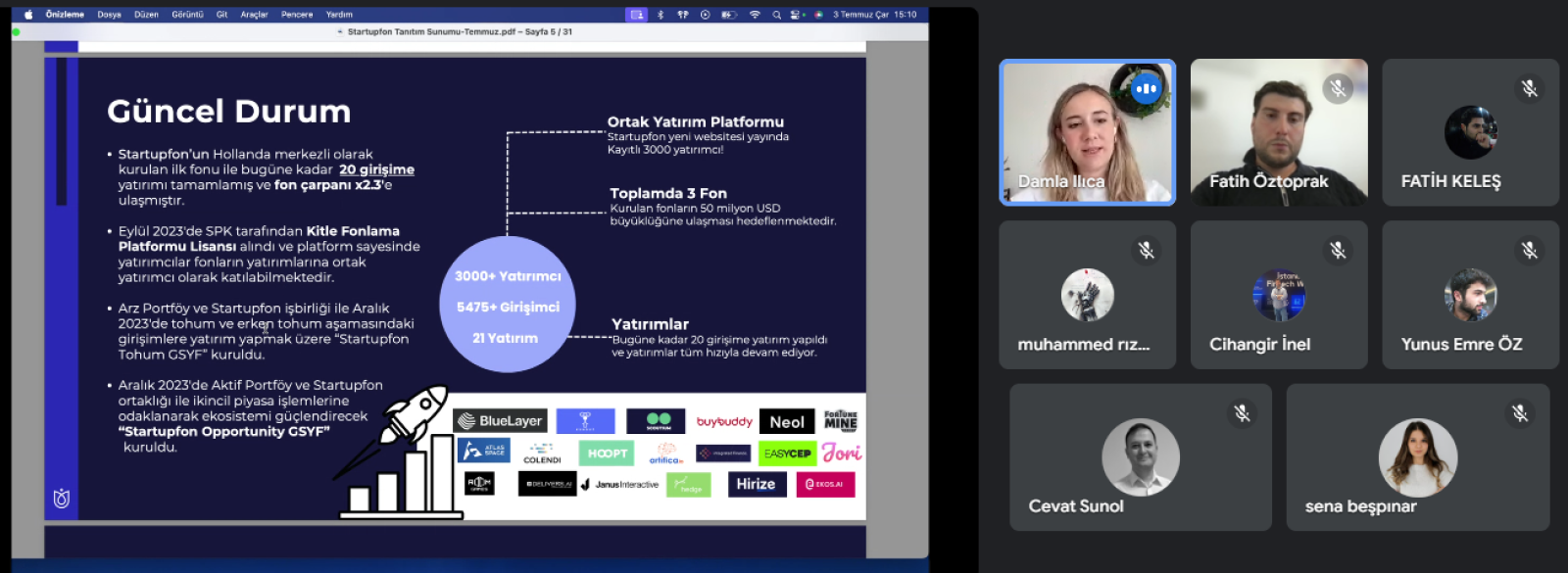
Task: Click the 3000+ Yatırımcı text in circle
Action: (508, 276)
